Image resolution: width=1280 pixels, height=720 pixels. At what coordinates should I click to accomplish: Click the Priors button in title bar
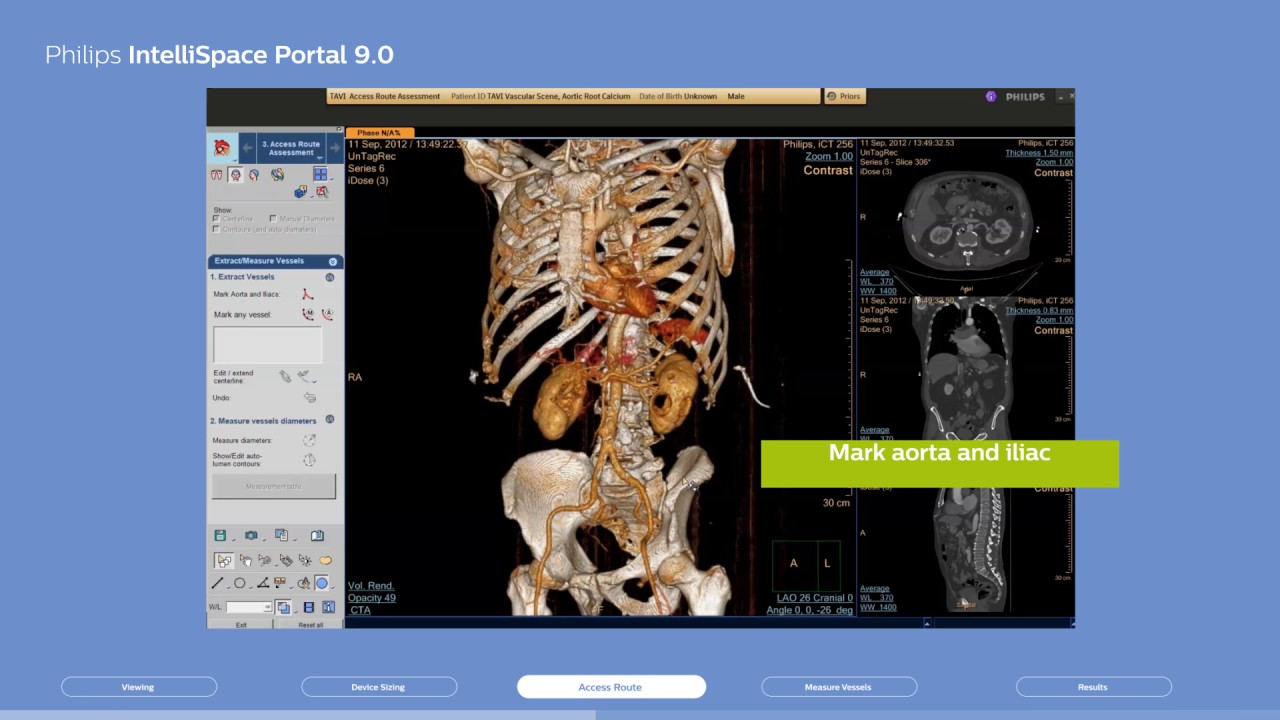tap(844, 96)
